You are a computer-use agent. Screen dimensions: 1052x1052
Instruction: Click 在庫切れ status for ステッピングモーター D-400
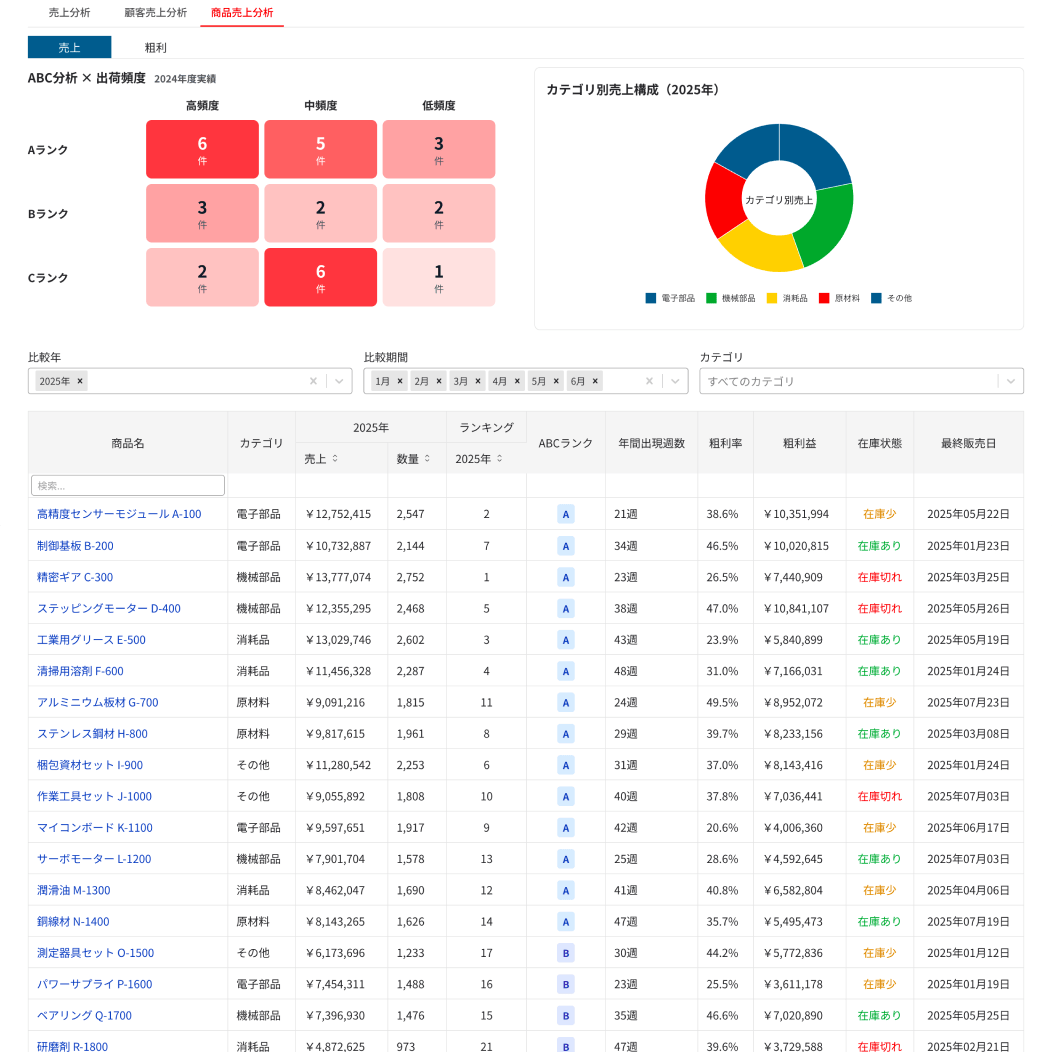pyautogui.click(x=880, y=609)
